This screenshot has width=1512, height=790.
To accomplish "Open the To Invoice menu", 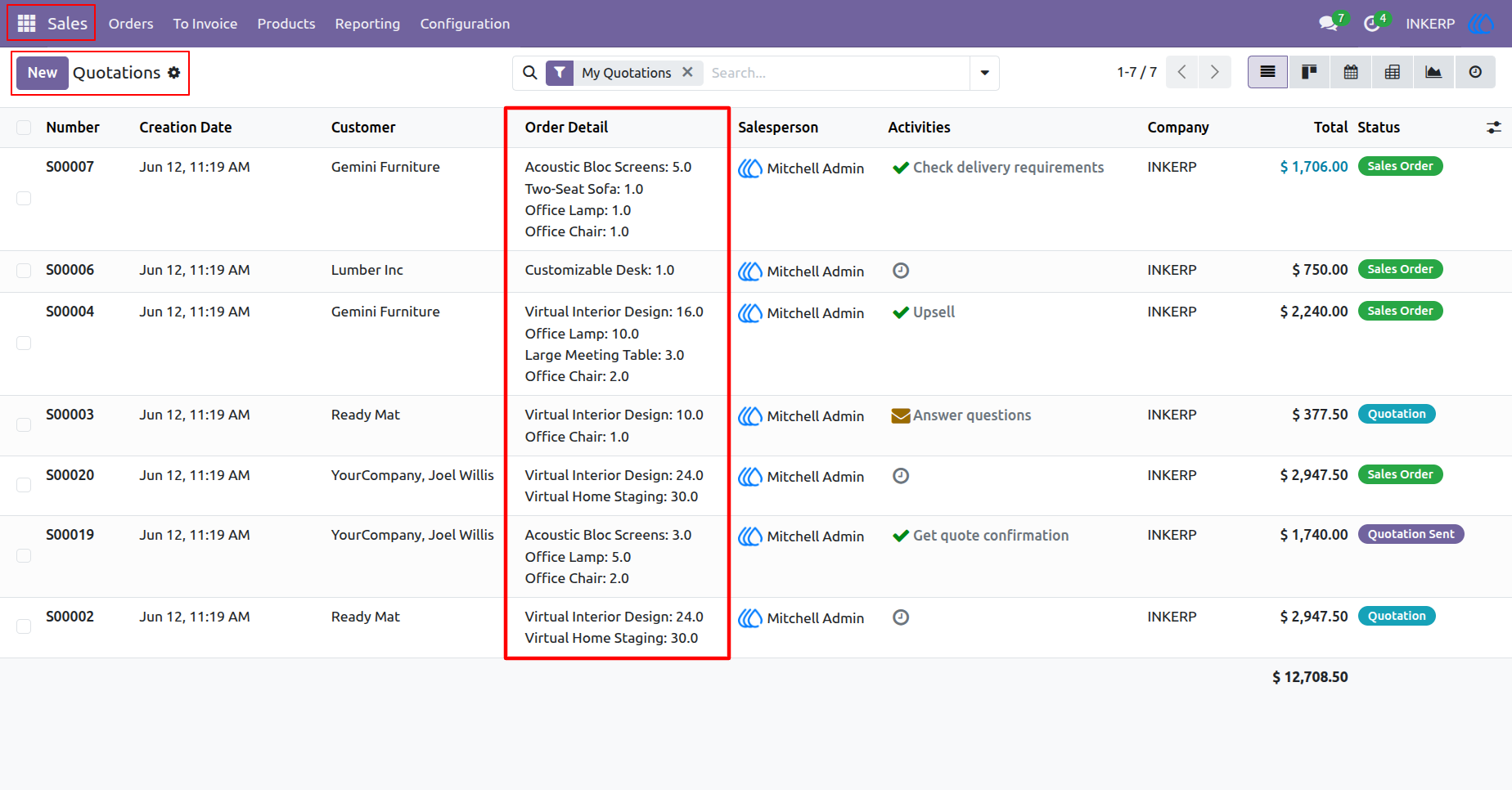I will 205,24.
